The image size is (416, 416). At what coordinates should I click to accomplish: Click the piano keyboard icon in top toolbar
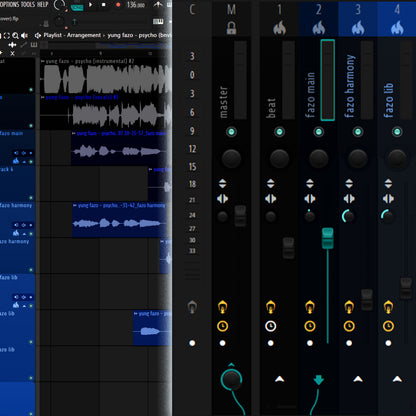158,22
